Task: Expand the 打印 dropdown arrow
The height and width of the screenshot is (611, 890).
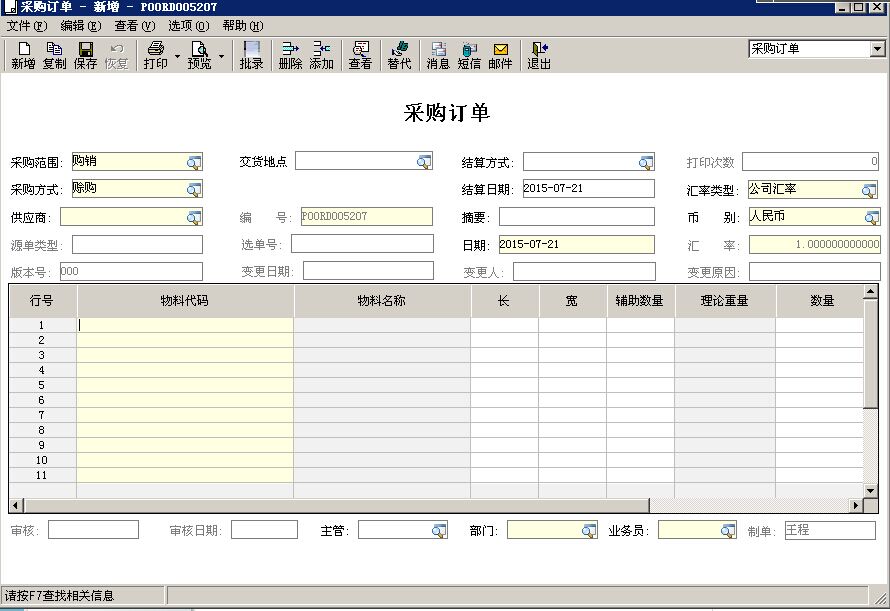Action: click(178, 56)
